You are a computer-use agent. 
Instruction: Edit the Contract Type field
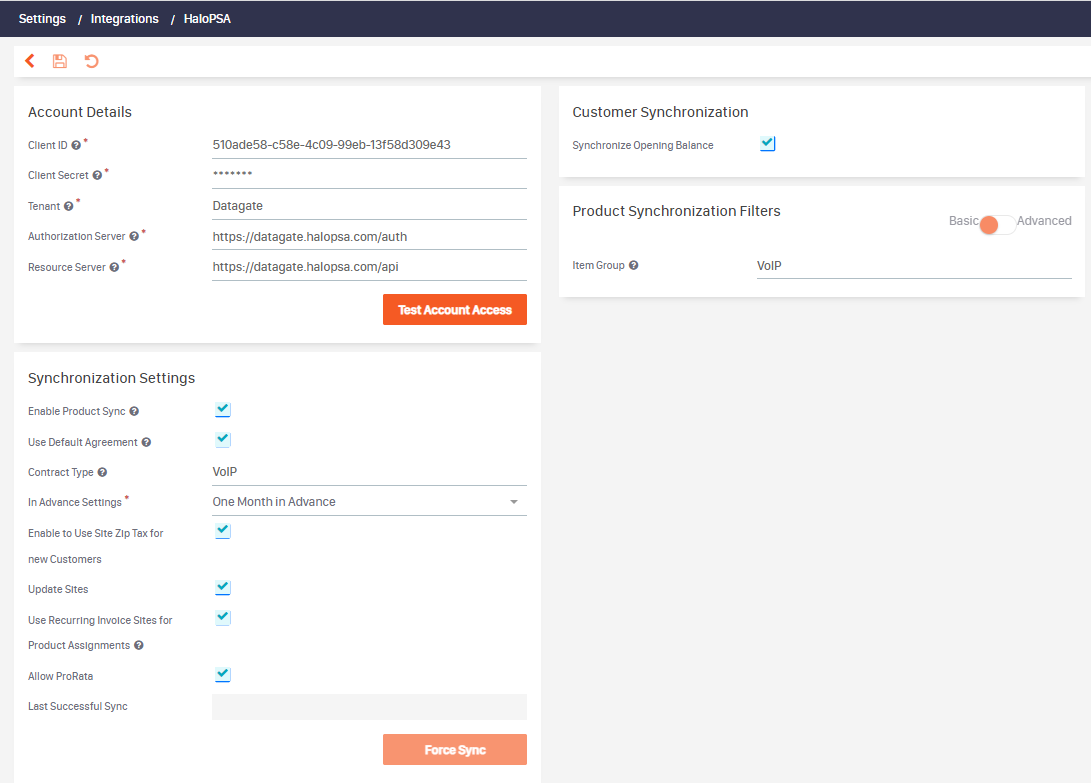pos(369,472)
